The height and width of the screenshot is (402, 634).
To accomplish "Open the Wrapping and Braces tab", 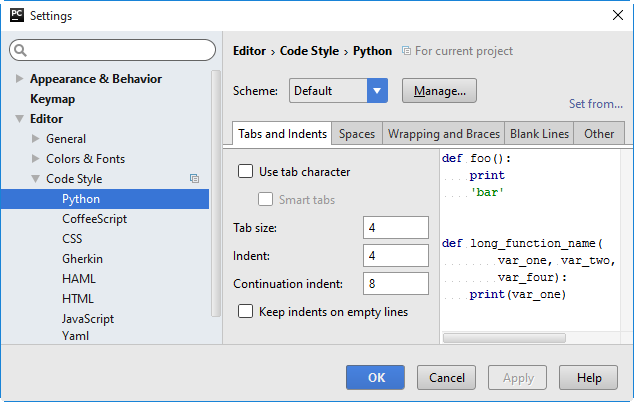I will point(443,134).
